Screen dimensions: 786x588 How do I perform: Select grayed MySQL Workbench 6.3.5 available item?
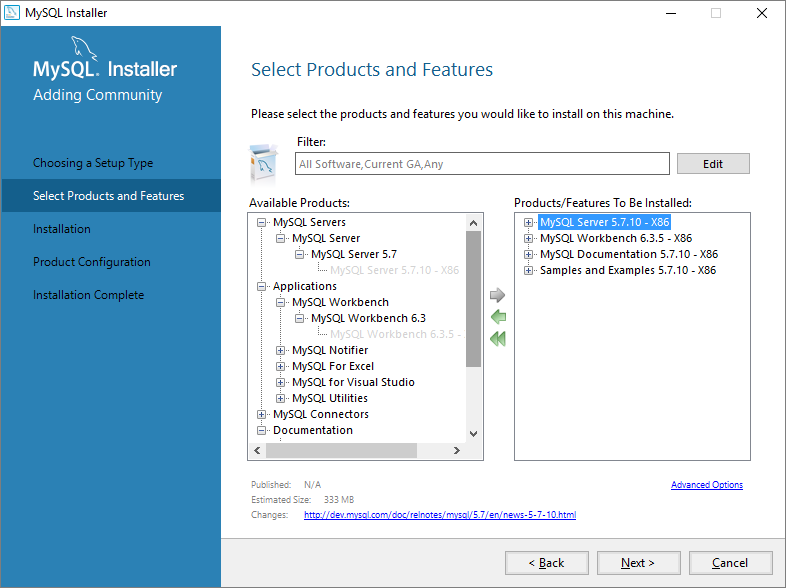pyautogui.click(x=396, y=334)
